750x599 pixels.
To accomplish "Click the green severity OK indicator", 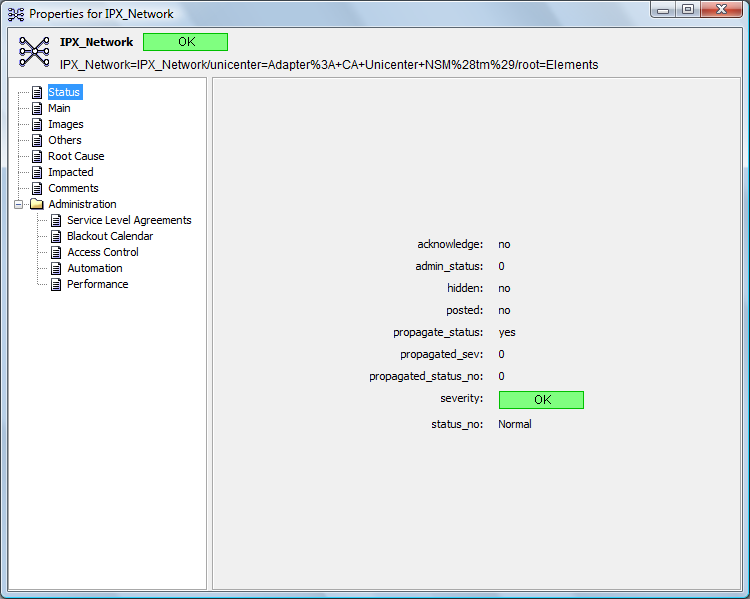I will tap(541, 400).
